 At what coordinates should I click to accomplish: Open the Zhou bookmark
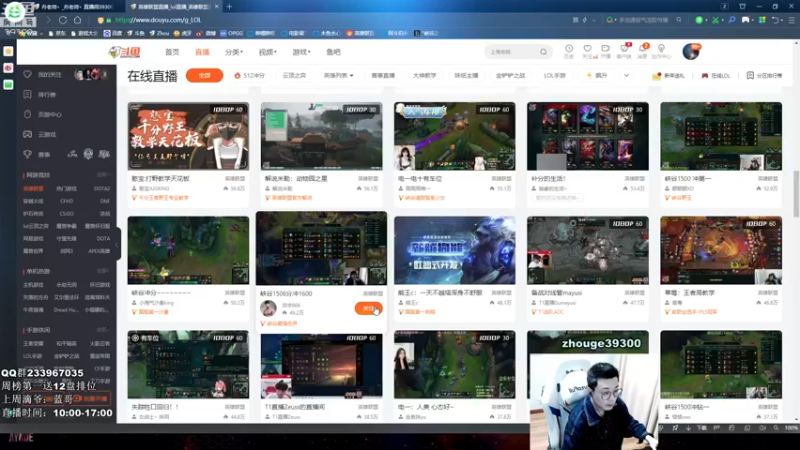pos(159,33)
